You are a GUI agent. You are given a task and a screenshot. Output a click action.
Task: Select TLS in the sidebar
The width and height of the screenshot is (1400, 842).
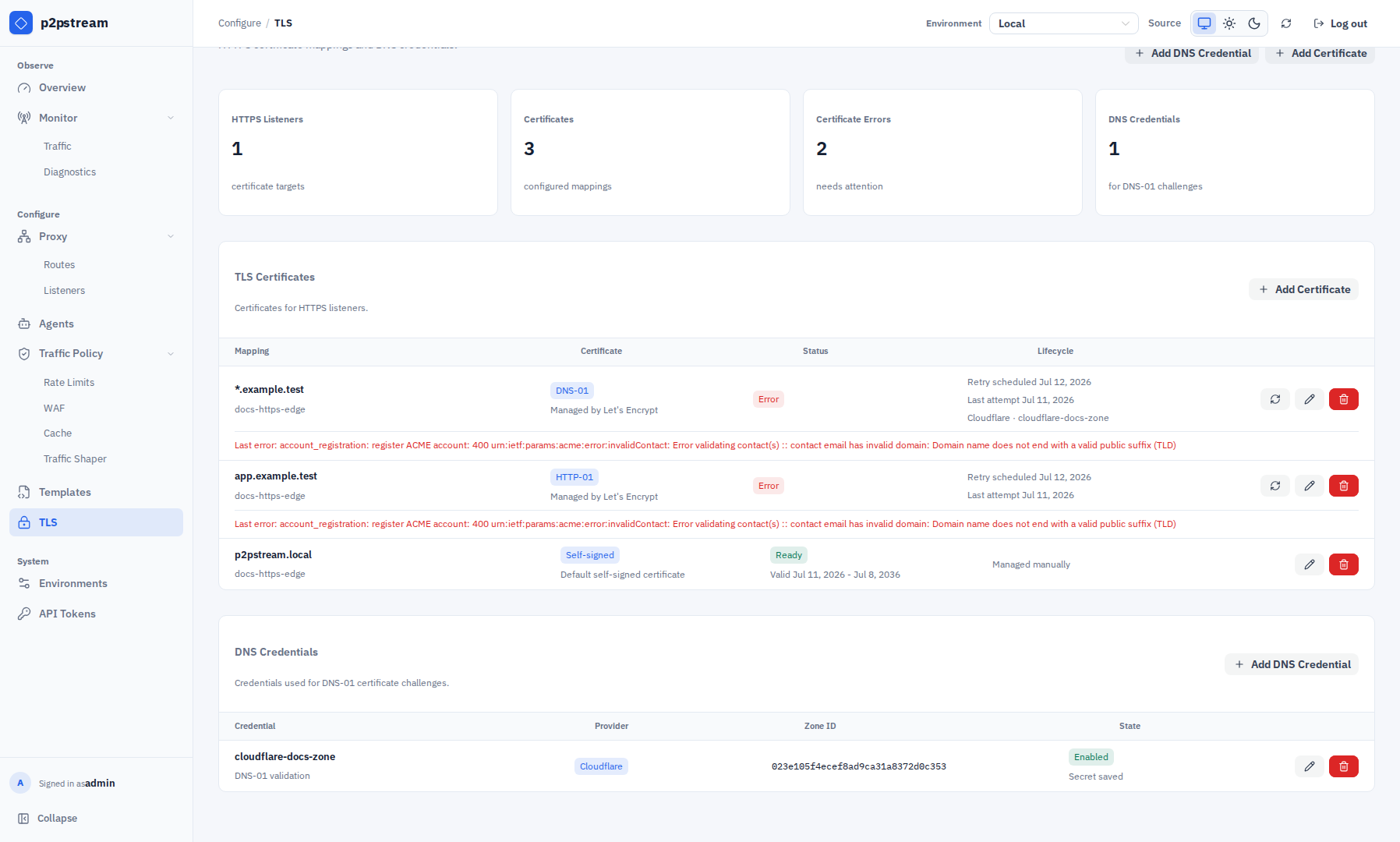click(x=96, y=522)
